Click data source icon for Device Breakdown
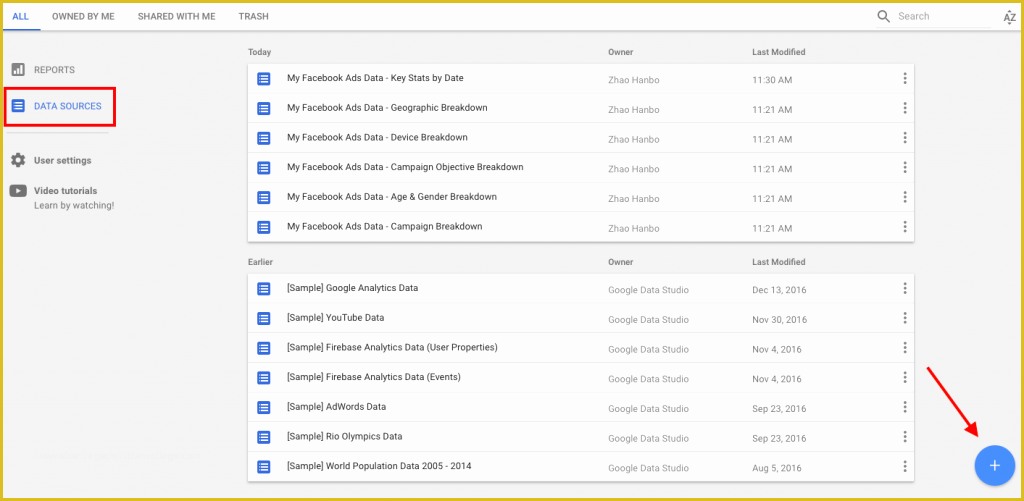The width and height of the screenshot is (1024, 501). point(264,138)
